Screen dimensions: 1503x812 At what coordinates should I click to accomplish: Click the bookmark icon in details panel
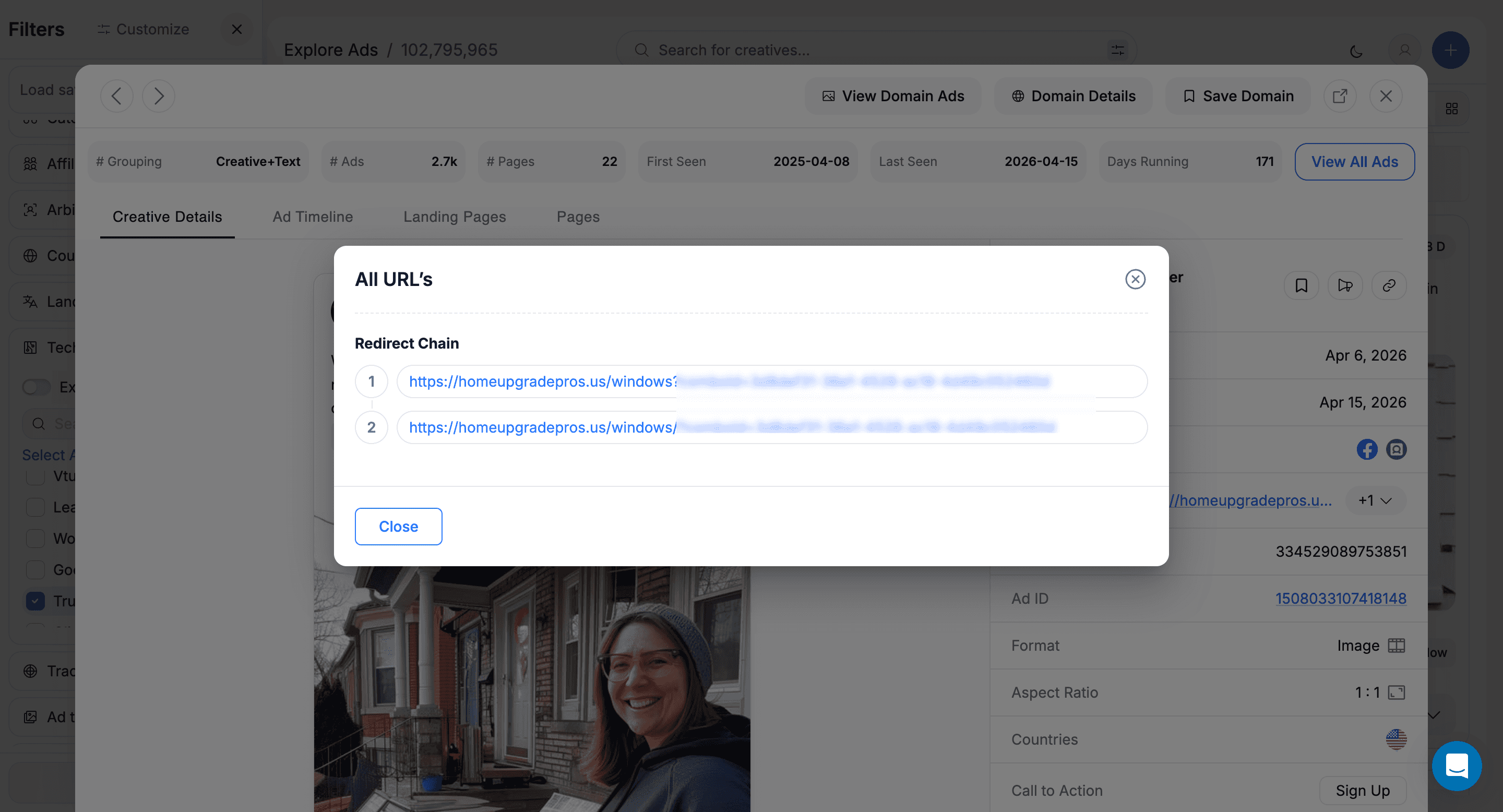(1301, 285)
